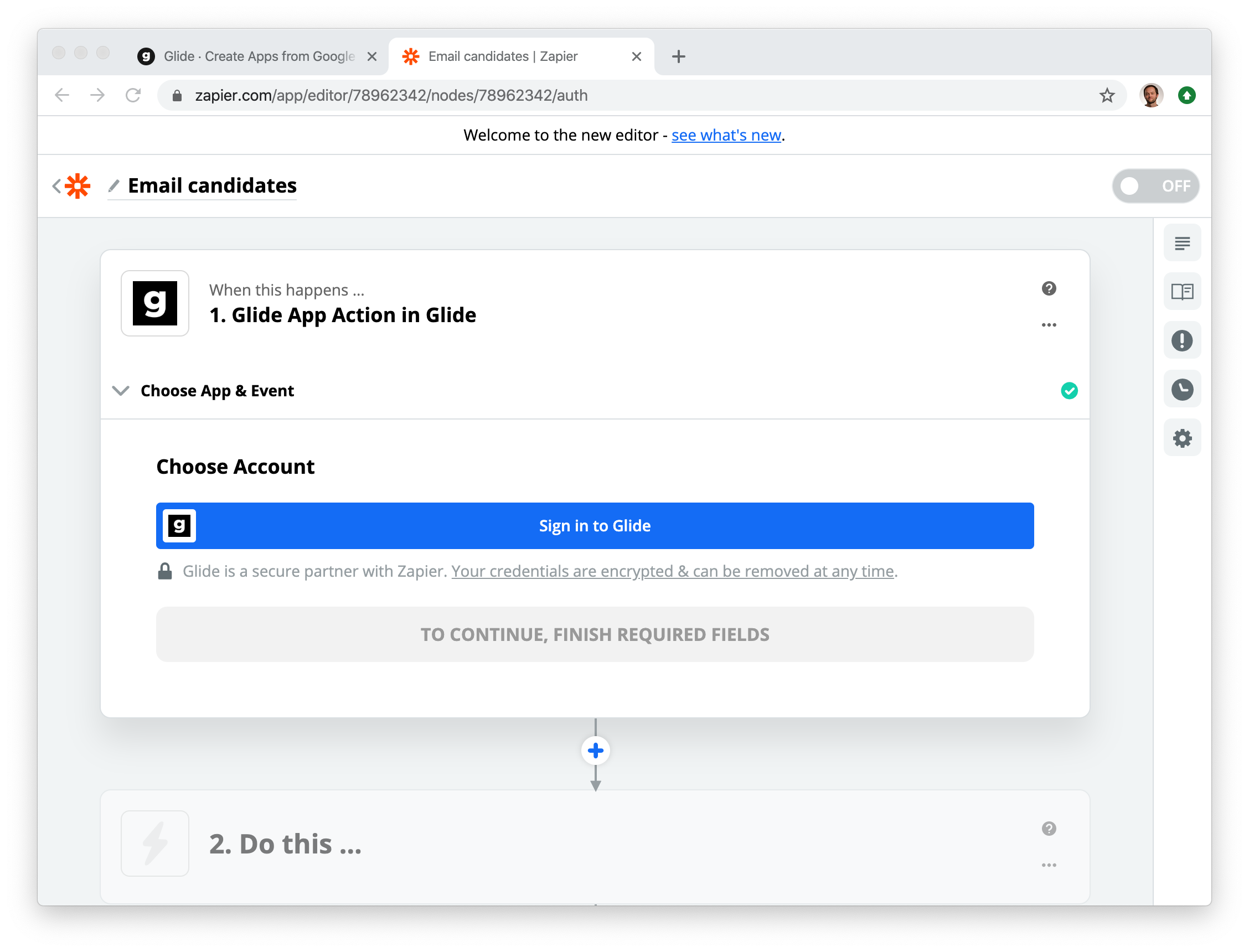Open Zap settings gear icon

point(1181,438)
